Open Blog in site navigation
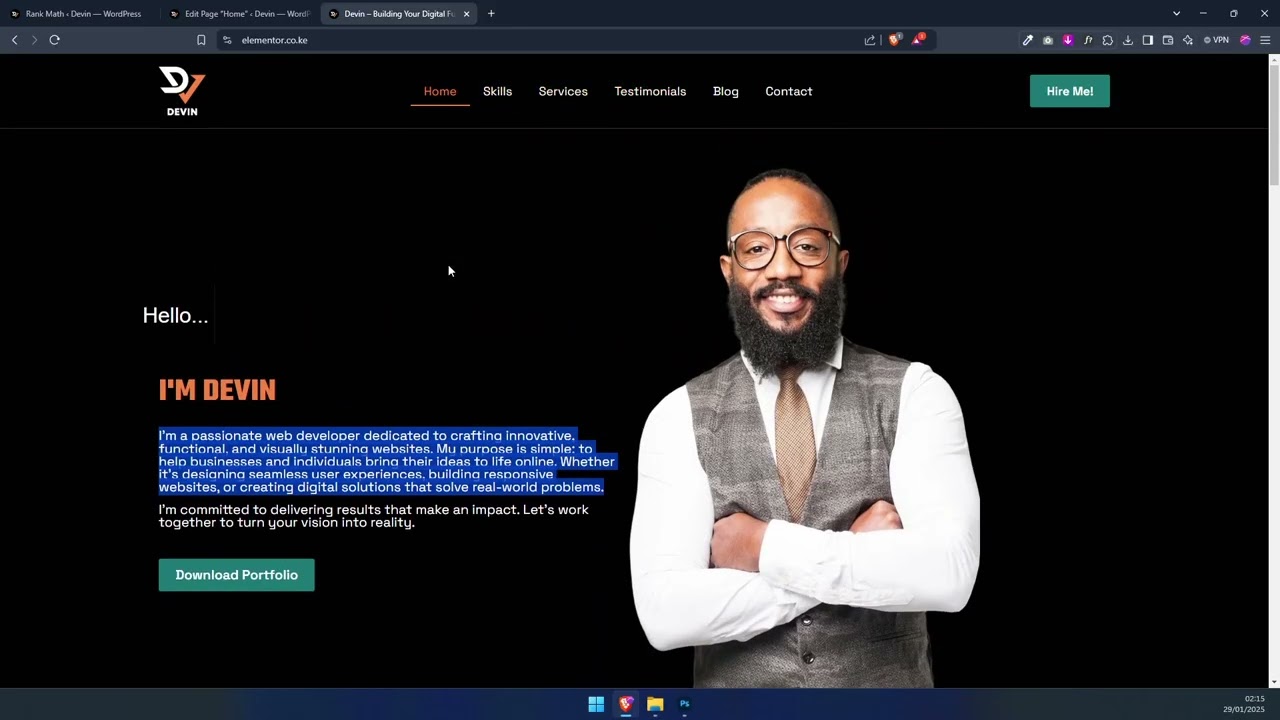Screen dimensions: 1280x720 click(x=726, y=91)
